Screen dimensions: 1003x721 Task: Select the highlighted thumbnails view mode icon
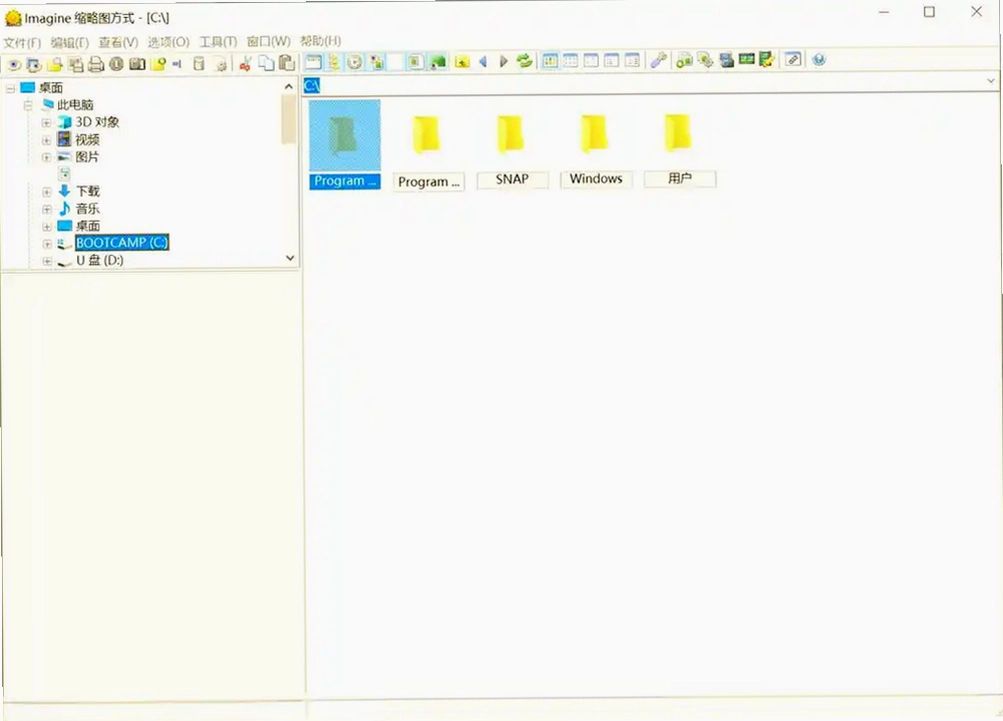click(x=550, y=61)
